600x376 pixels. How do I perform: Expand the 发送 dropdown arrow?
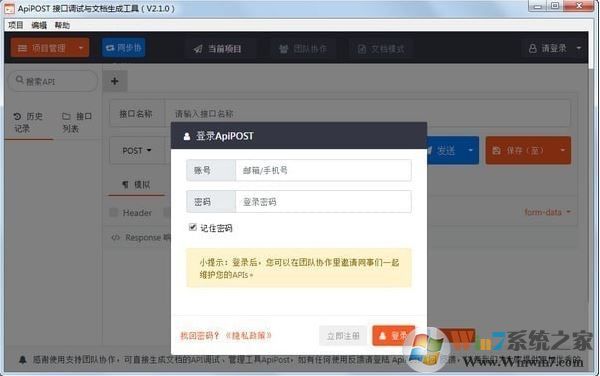pyautogui.click(x=471, y=151)
